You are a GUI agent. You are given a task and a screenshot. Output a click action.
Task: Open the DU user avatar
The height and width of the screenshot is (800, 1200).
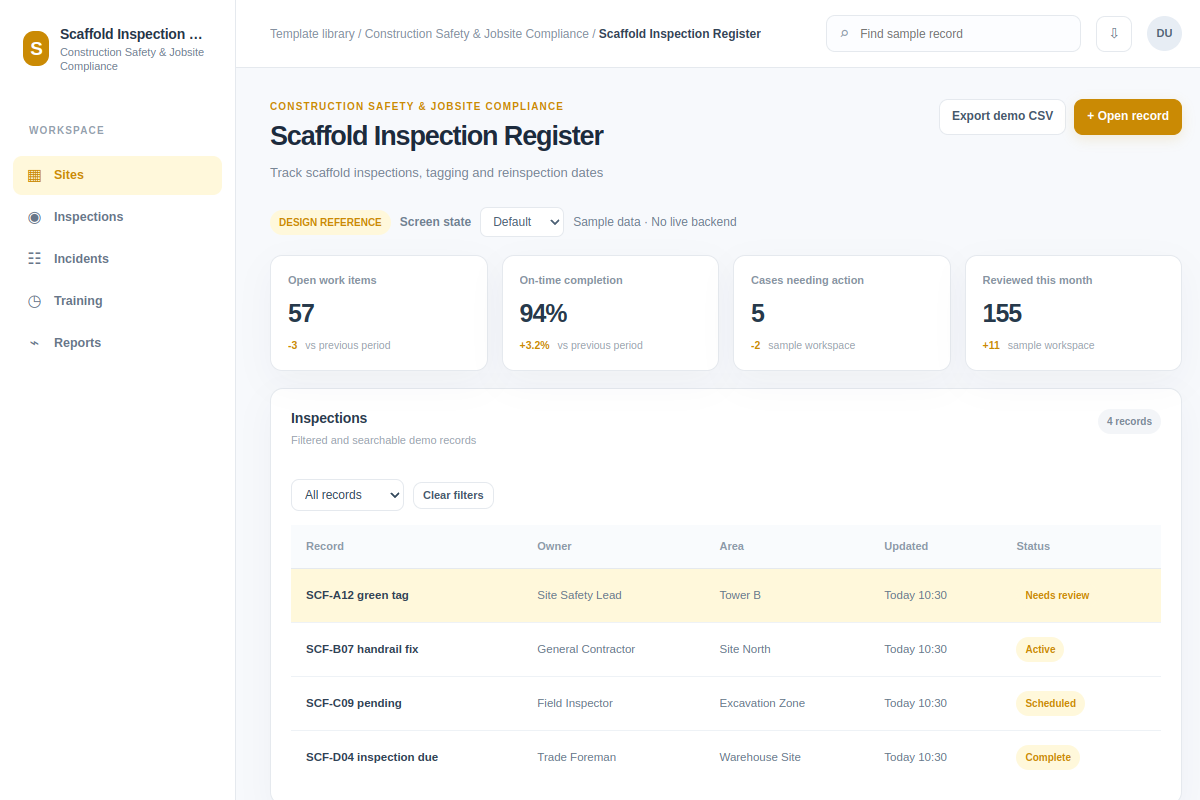tap(1164, 34)
